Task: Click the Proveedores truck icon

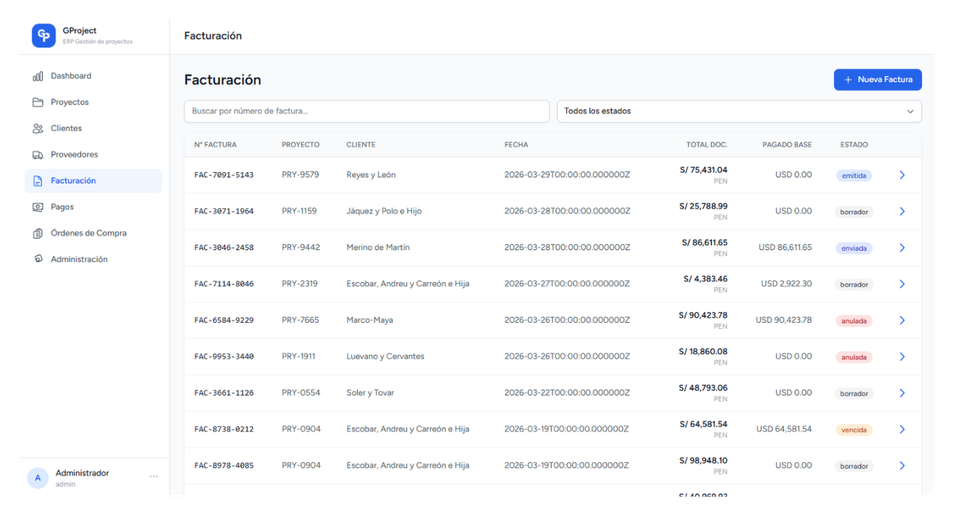Action: (x=38, y=155)
